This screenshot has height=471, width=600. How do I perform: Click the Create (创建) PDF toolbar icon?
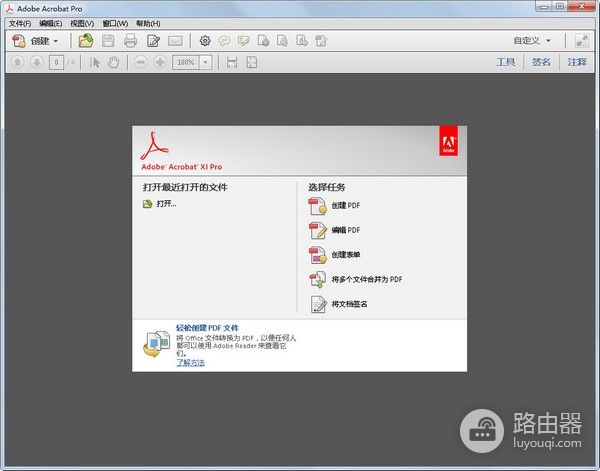pyautogui.click(x=19, y=41)
